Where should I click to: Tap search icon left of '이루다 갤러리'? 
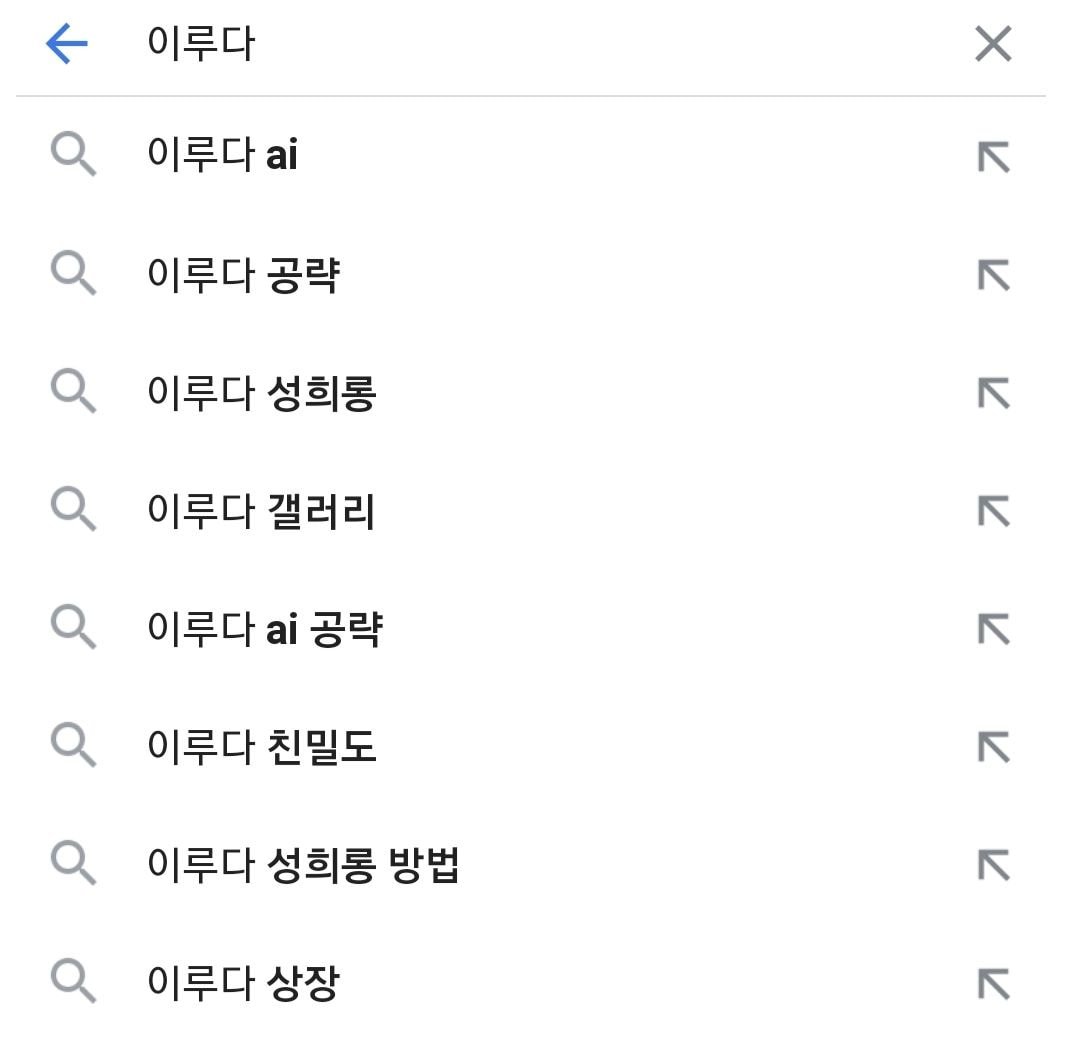[x=73, y=512]
